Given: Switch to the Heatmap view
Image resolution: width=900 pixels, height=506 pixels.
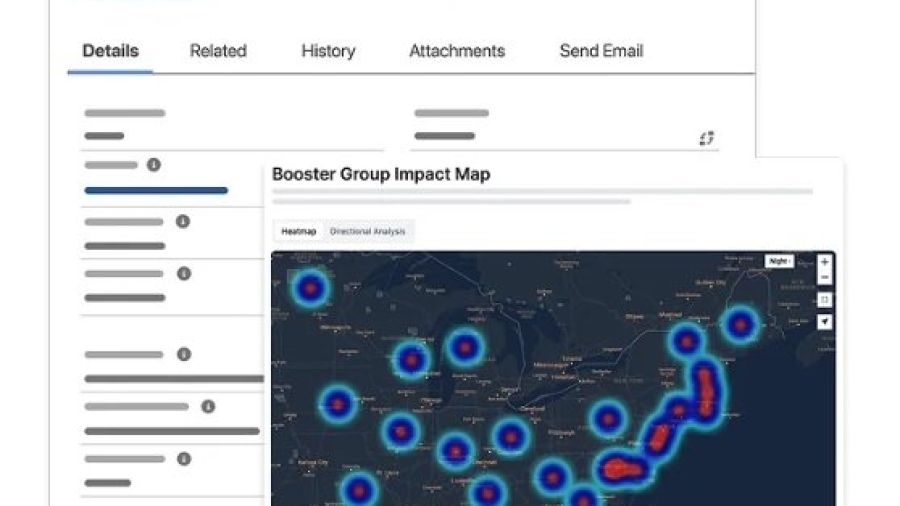Looking at the screenshot, I should (x=298, y=232).
